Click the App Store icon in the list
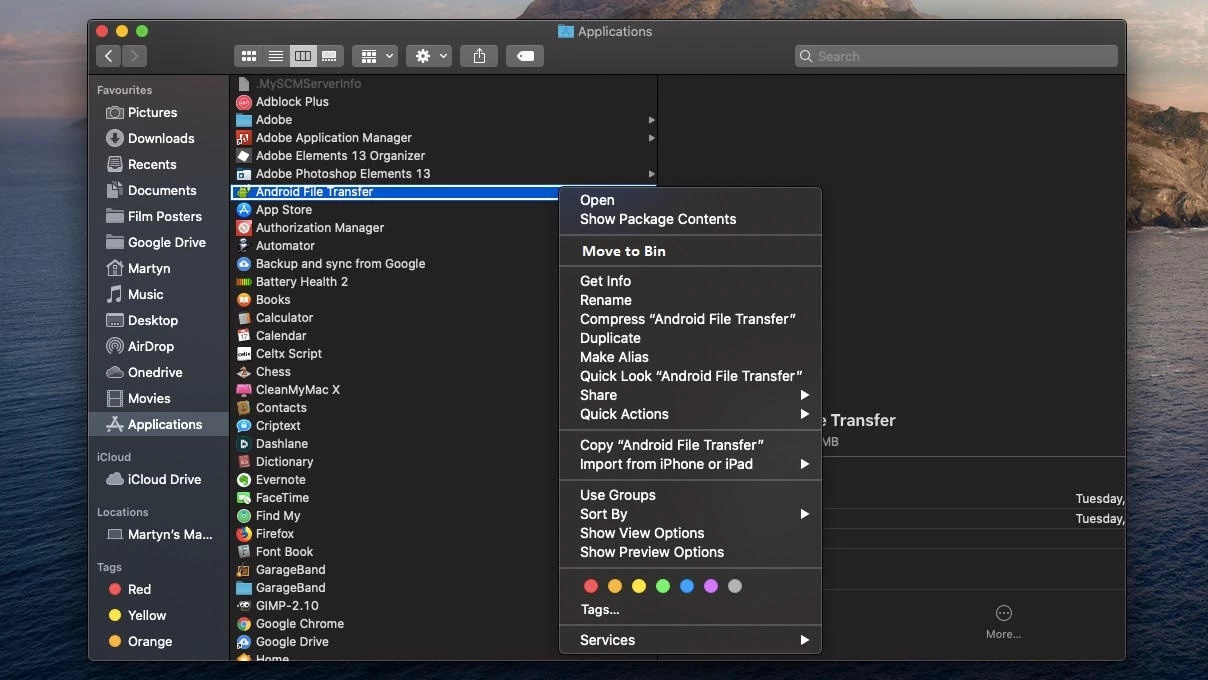Screen dimensions: 1208x680 244,209
